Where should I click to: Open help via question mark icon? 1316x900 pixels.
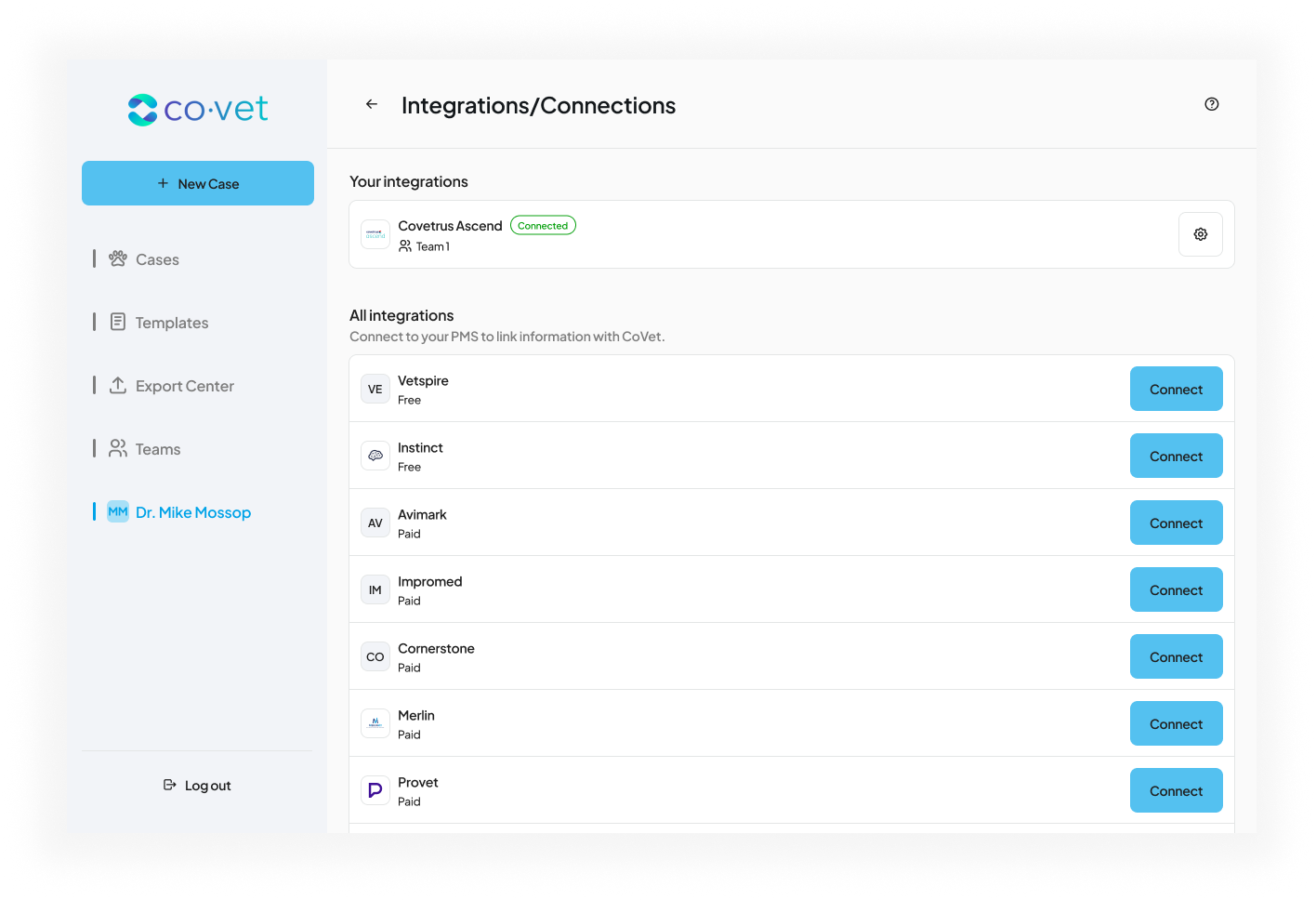pos(1212,104)
